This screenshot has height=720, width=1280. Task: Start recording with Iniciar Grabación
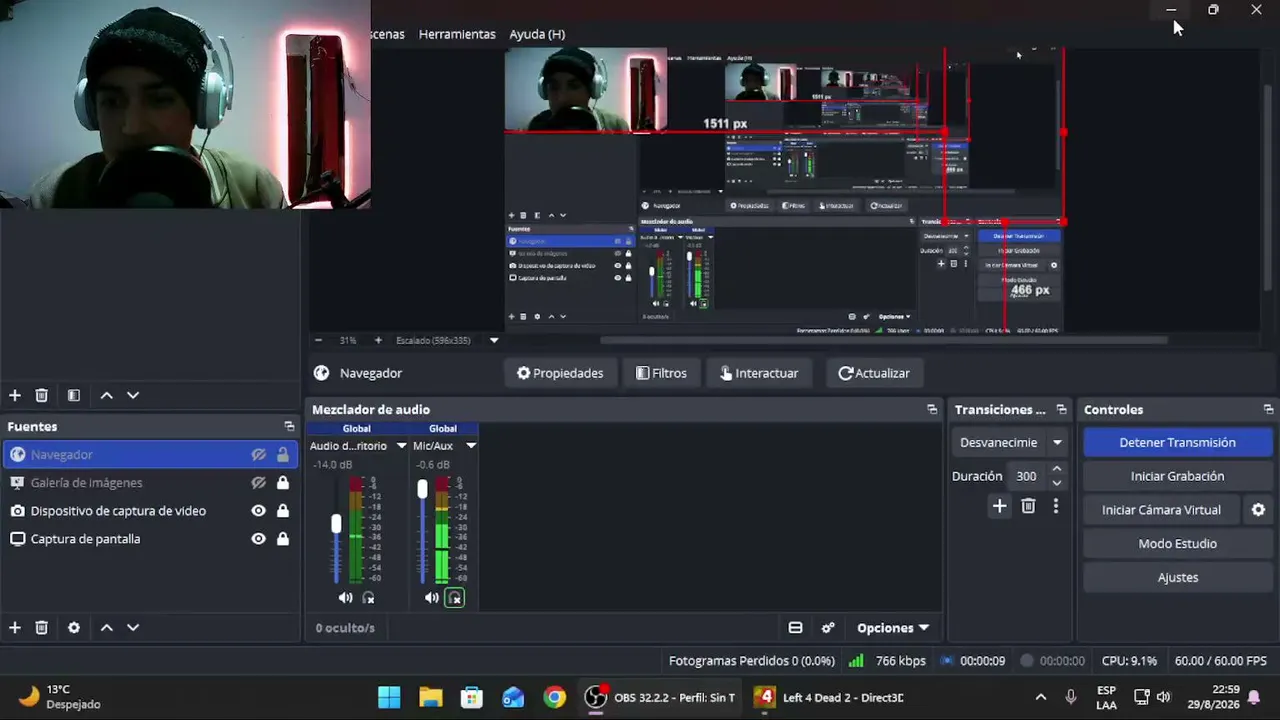1178,476
